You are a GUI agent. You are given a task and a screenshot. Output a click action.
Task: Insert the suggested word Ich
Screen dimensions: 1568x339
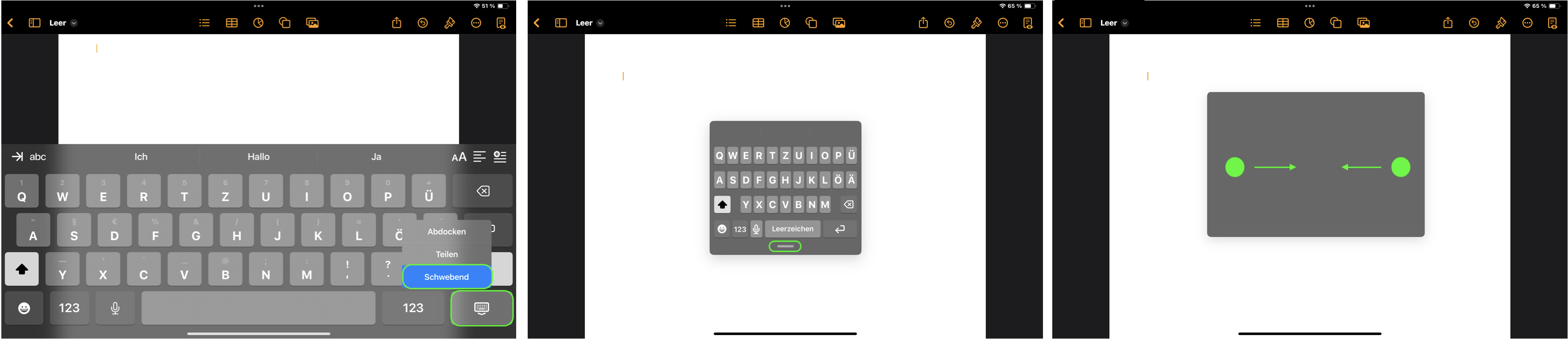pos(141,157)
